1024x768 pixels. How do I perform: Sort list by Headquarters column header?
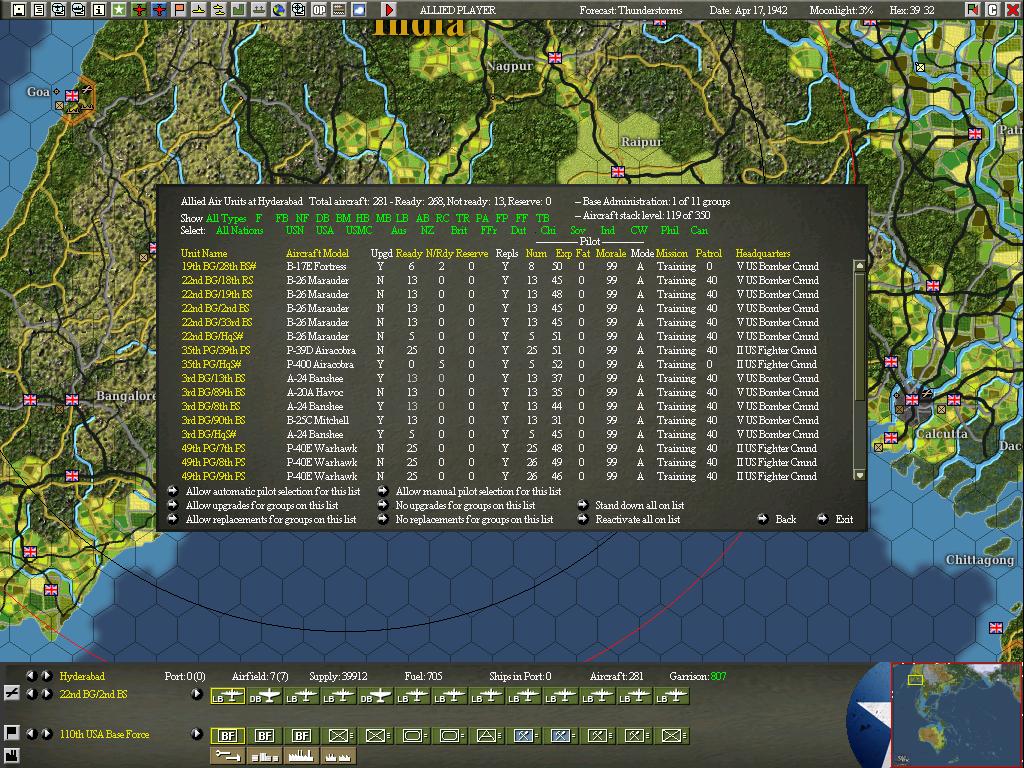[763, 253]
